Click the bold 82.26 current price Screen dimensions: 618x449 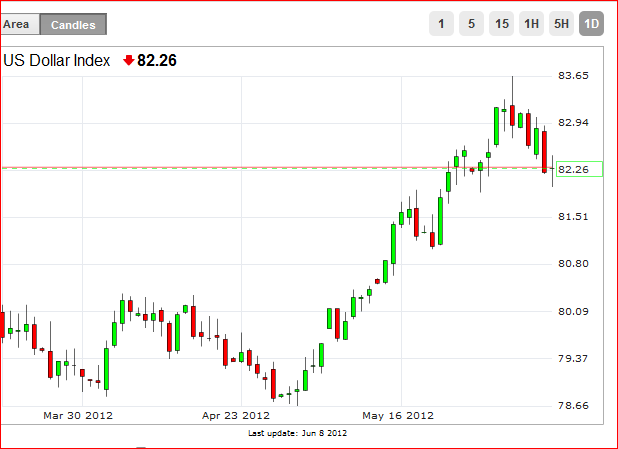pyautogui.click(x=157, y=60)
